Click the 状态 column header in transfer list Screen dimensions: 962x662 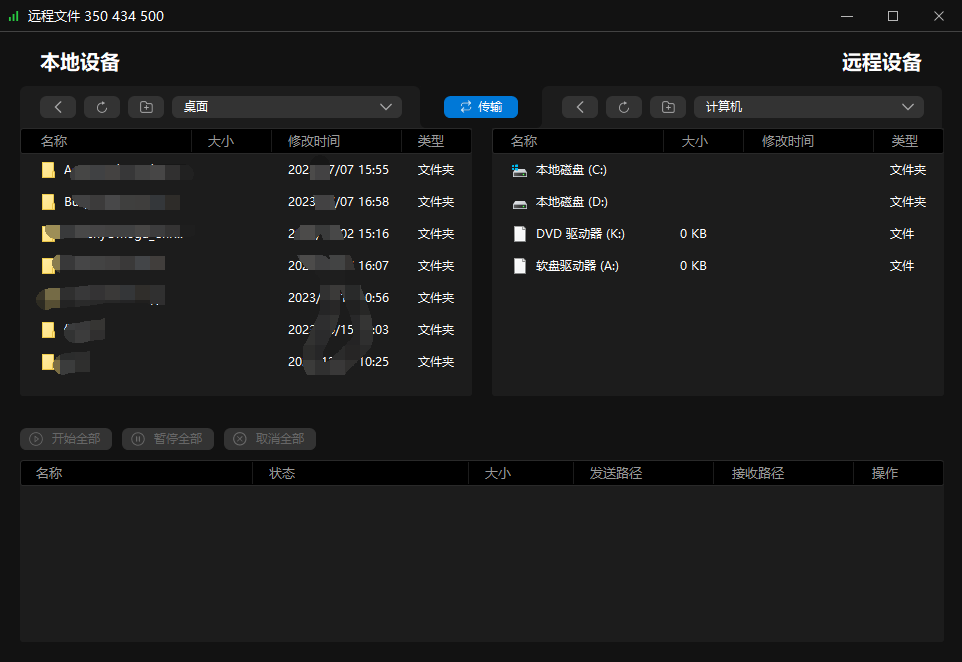pos(282,473)
